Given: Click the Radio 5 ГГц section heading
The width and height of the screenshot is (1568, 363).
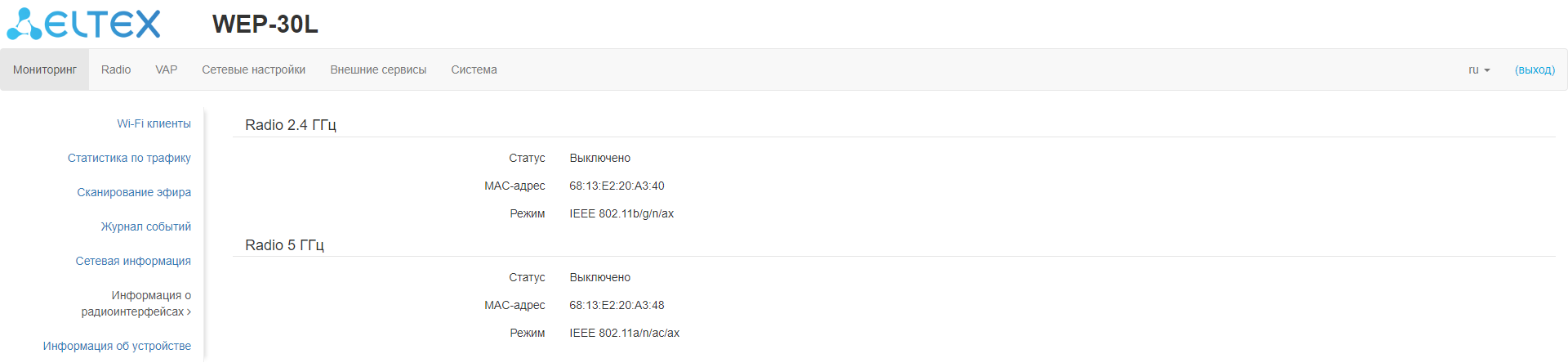Looking at the screenshot, I should (x=284, y=244).
